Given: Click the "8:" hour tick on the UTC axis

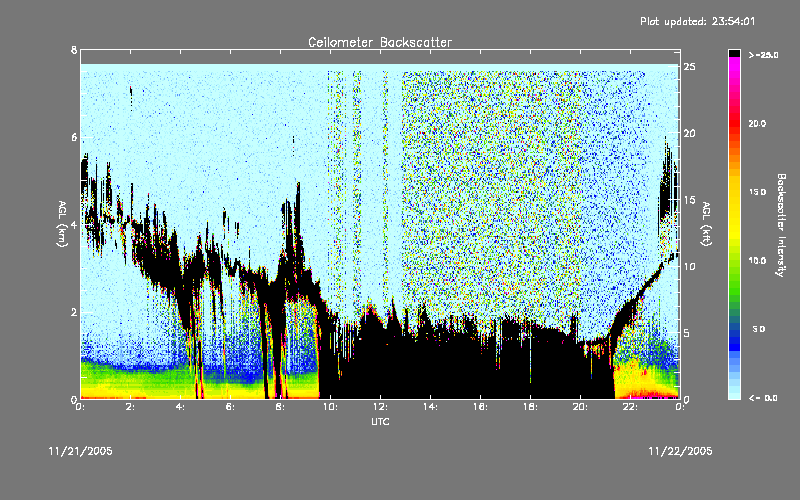Looking at the screenshot, I should 280,407.
